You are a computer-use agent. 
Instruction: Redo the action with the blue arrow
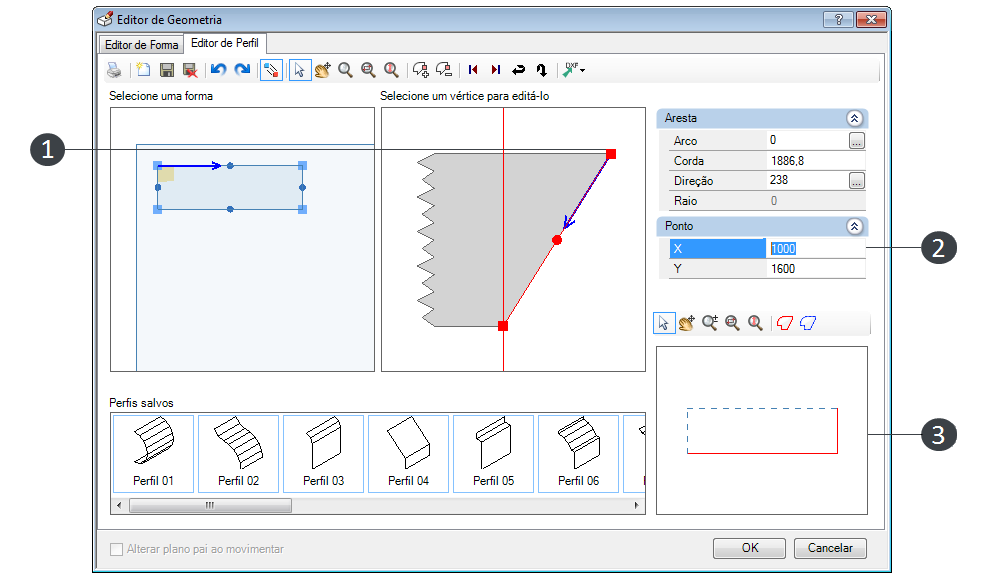click(242, 69)
